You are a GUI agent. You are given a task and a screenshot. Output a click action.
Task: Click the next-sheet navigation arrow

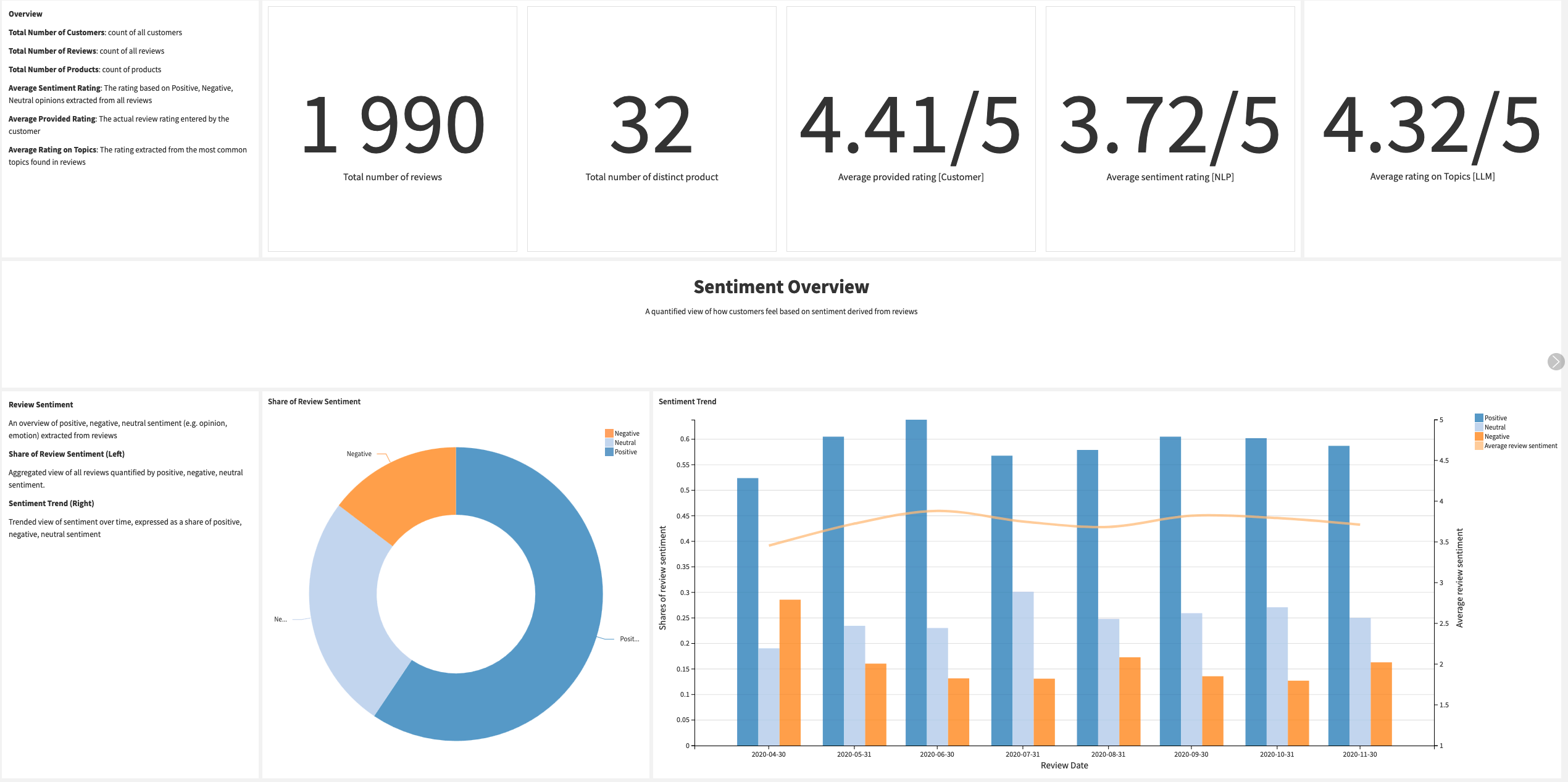point(1555,362)
